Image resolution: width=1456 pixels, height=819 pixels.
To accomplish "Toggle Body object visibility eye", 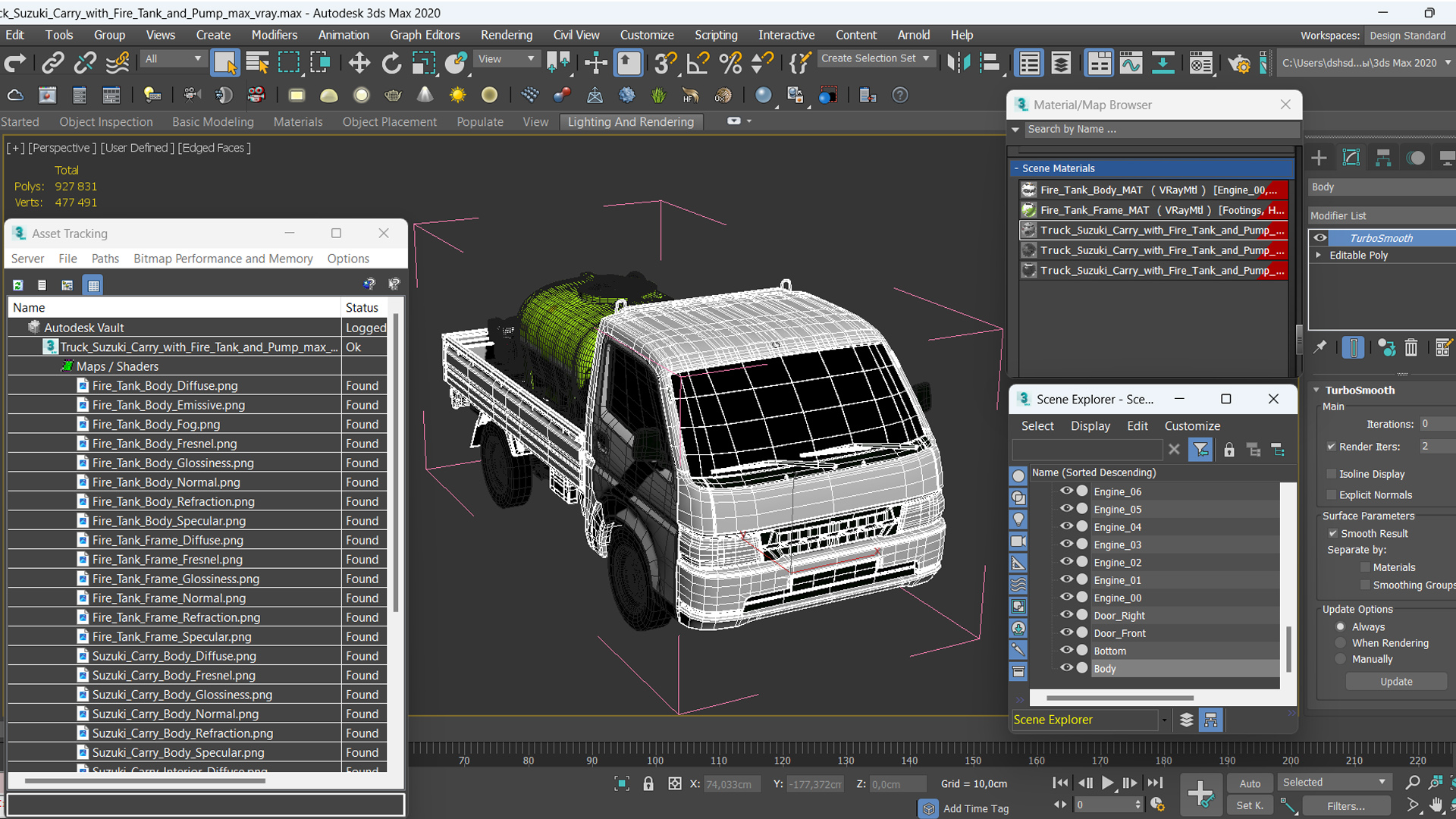I will (1066, 668).
